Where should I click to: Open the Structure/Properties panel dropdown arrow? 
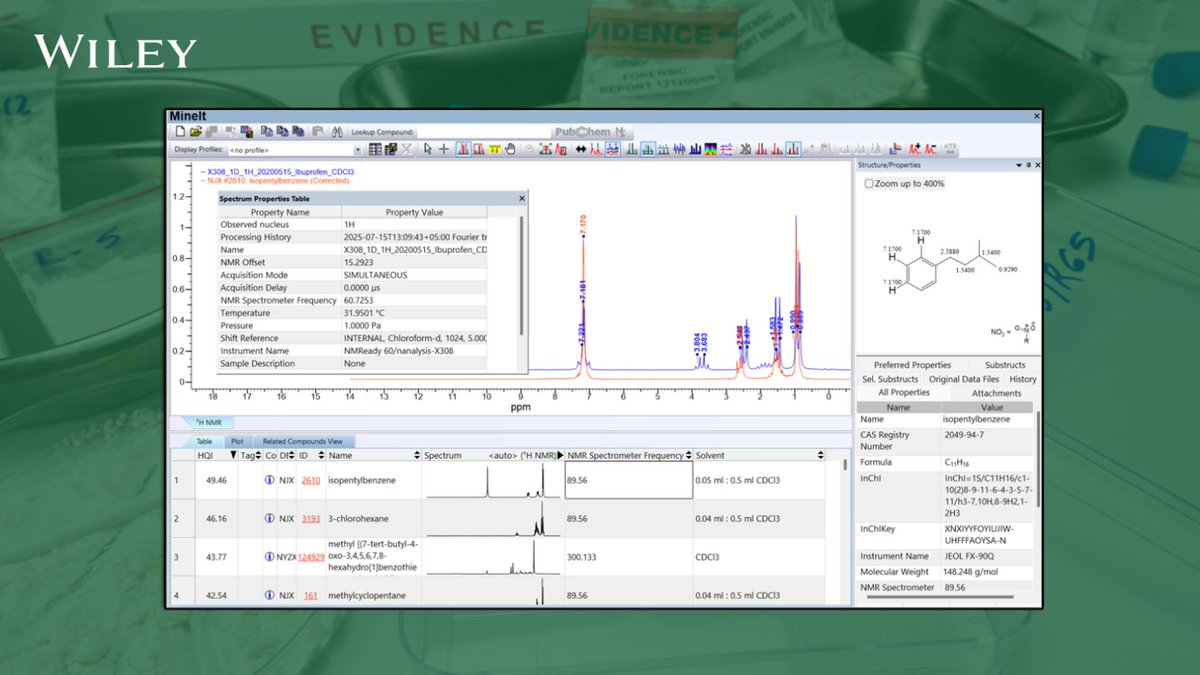pos(1018,165)
